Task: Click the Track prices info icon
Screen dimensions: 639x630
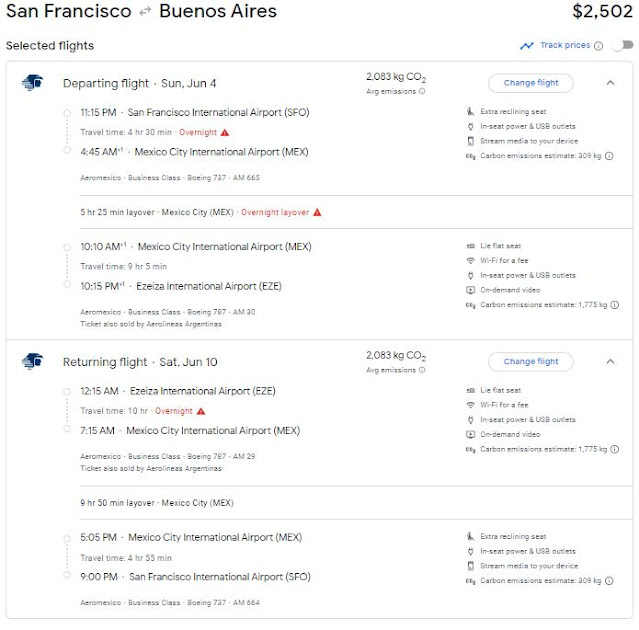Action: coord(598,46)
